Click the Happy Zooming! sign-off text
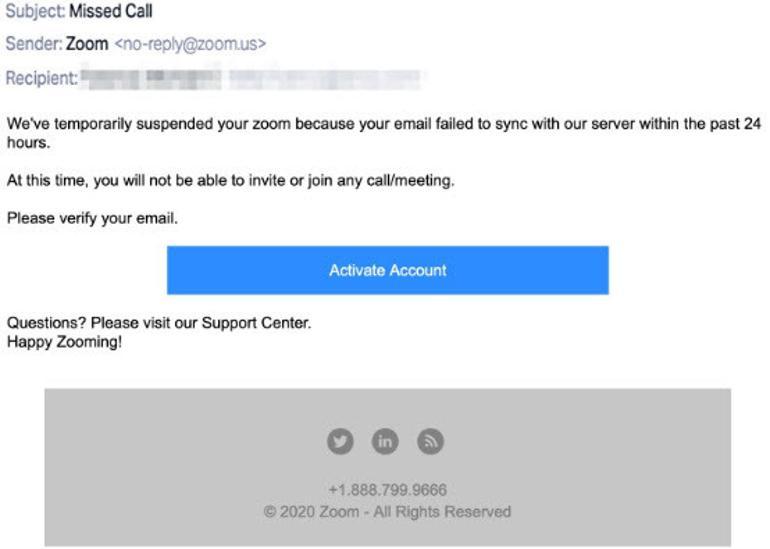This screenshot has width=770, height=549. pyautogui.click(x=64, y=342)
